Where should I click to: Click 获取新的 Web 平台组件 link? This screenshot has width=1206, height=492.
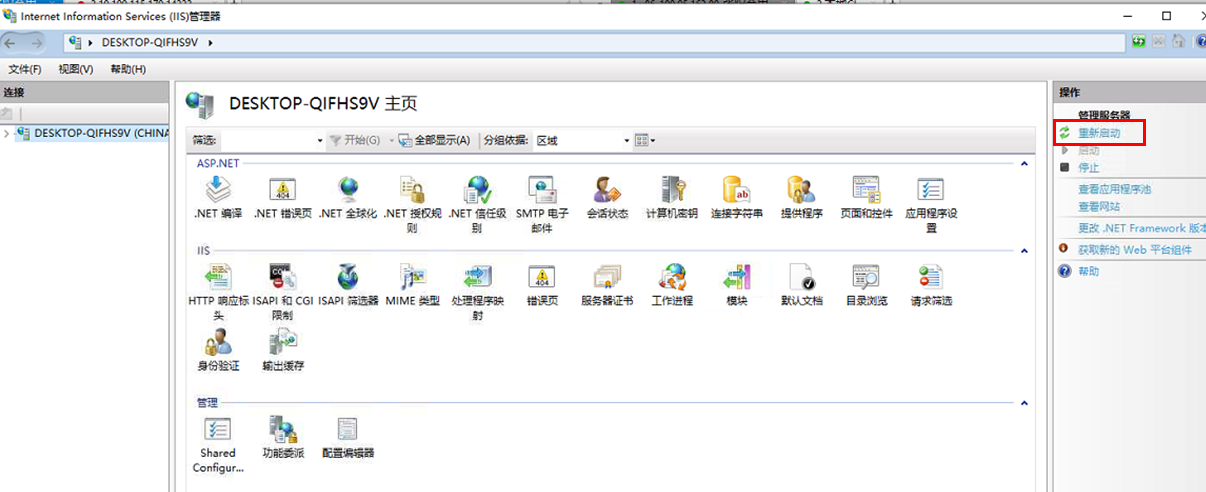1134,250
